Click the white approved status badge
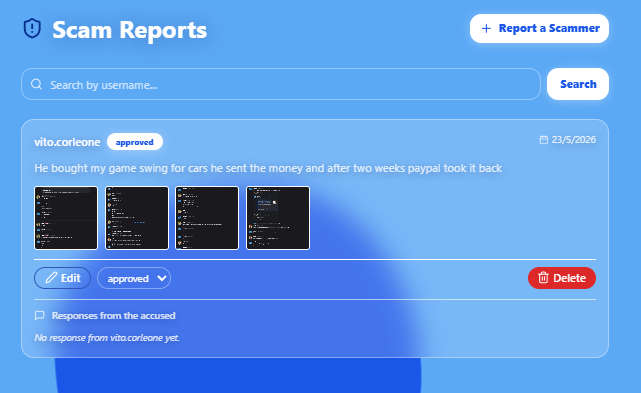The width and height of the screenshot is (641, 393). [x=135, y=142]
